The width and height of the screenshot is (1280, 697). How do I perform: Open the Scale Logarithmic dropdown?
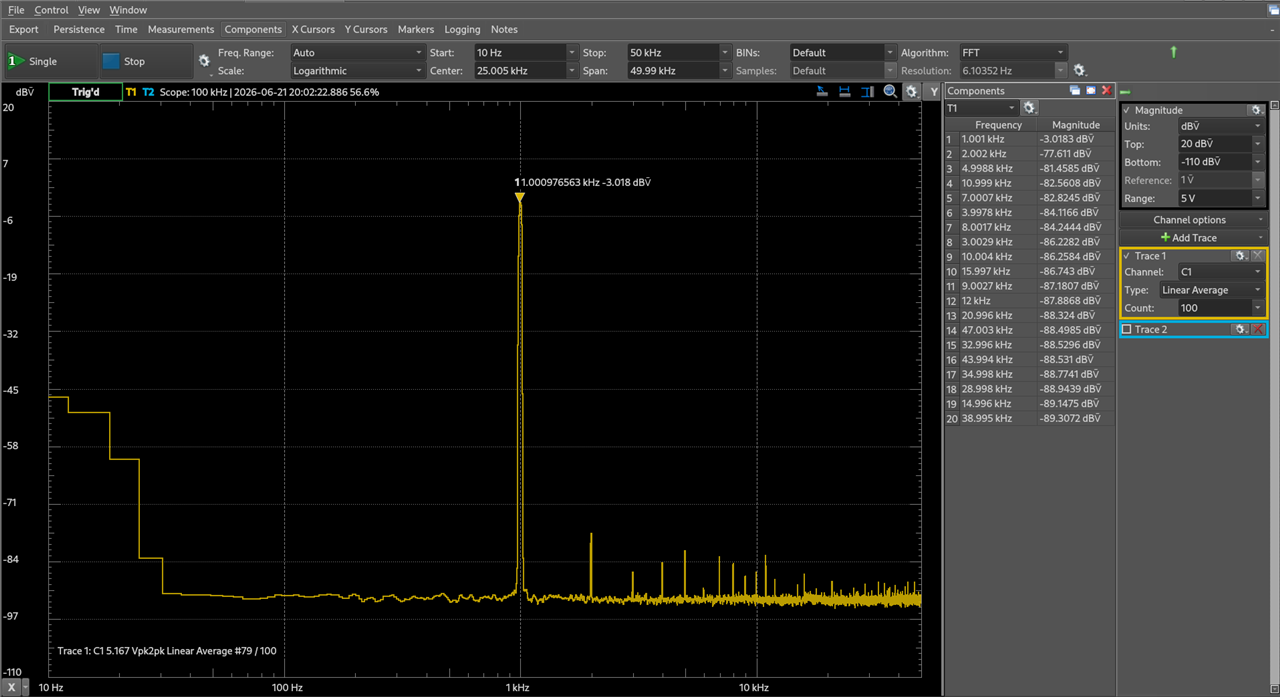357,71
